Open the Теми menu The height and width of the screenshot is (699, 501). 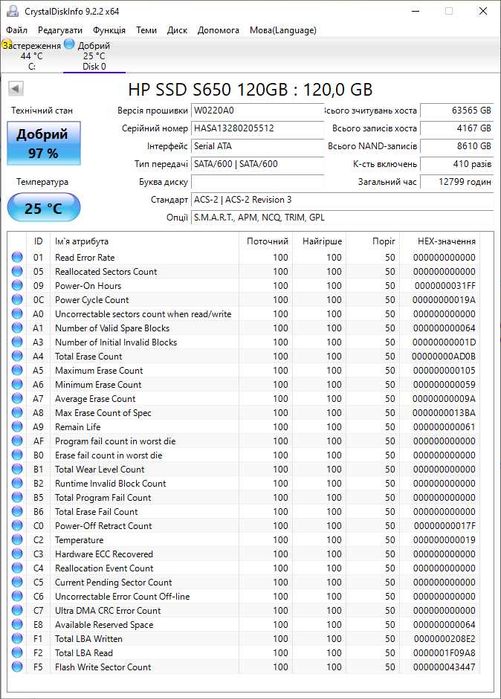tap(146, 30)
